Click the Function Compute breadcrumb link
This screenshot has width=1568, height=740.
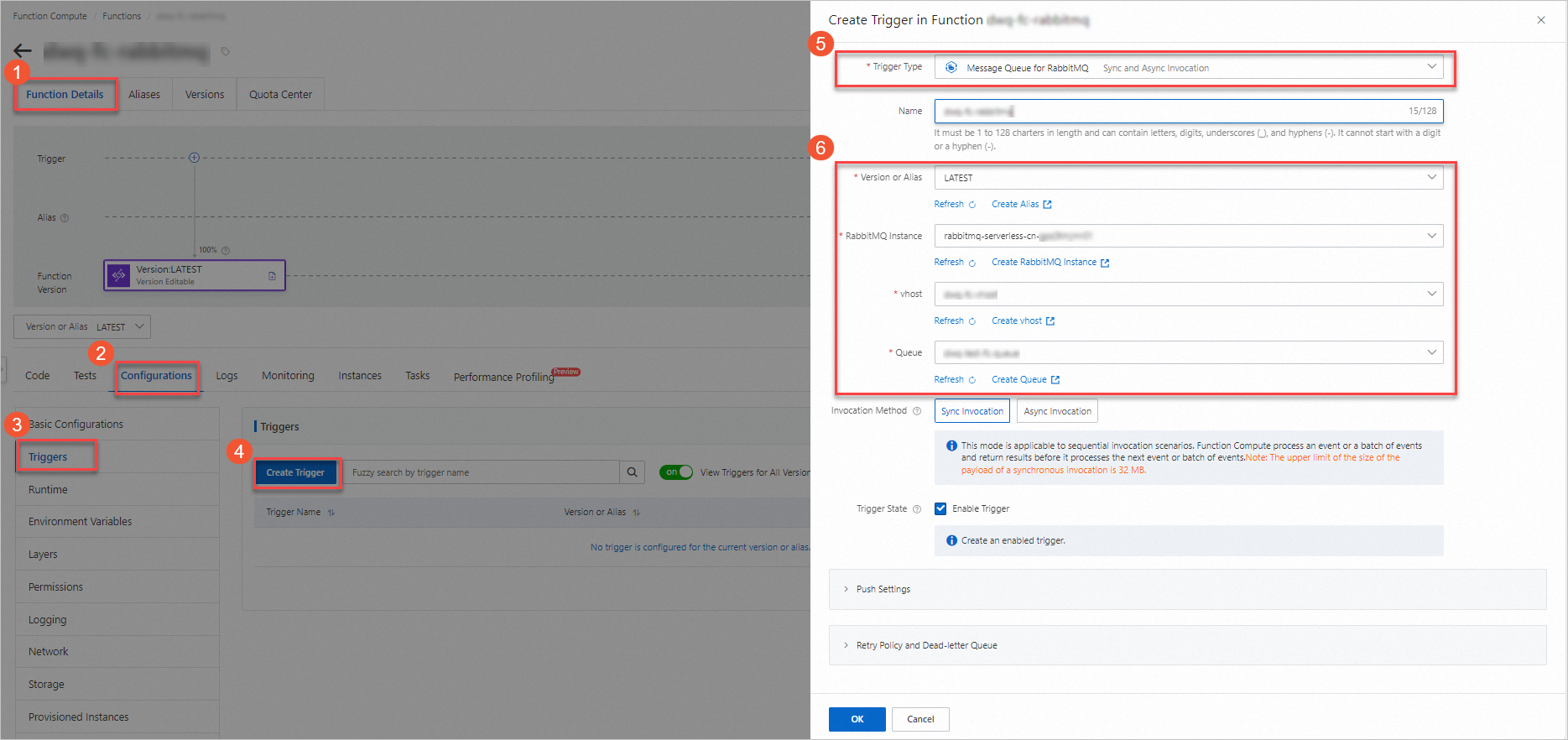coord(50,16)
